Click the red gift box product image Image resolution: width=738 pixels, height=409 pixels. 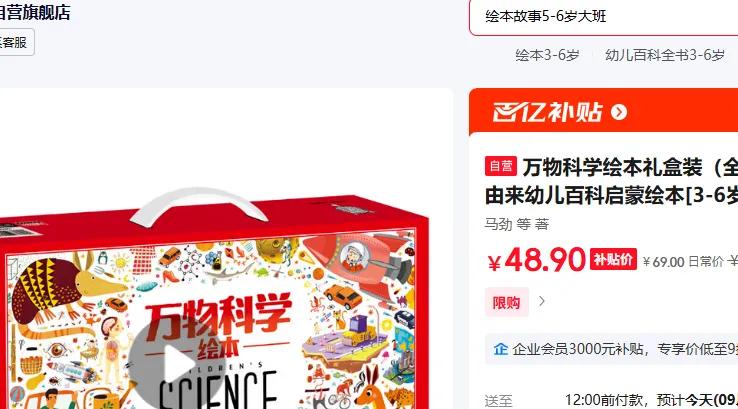212,301
